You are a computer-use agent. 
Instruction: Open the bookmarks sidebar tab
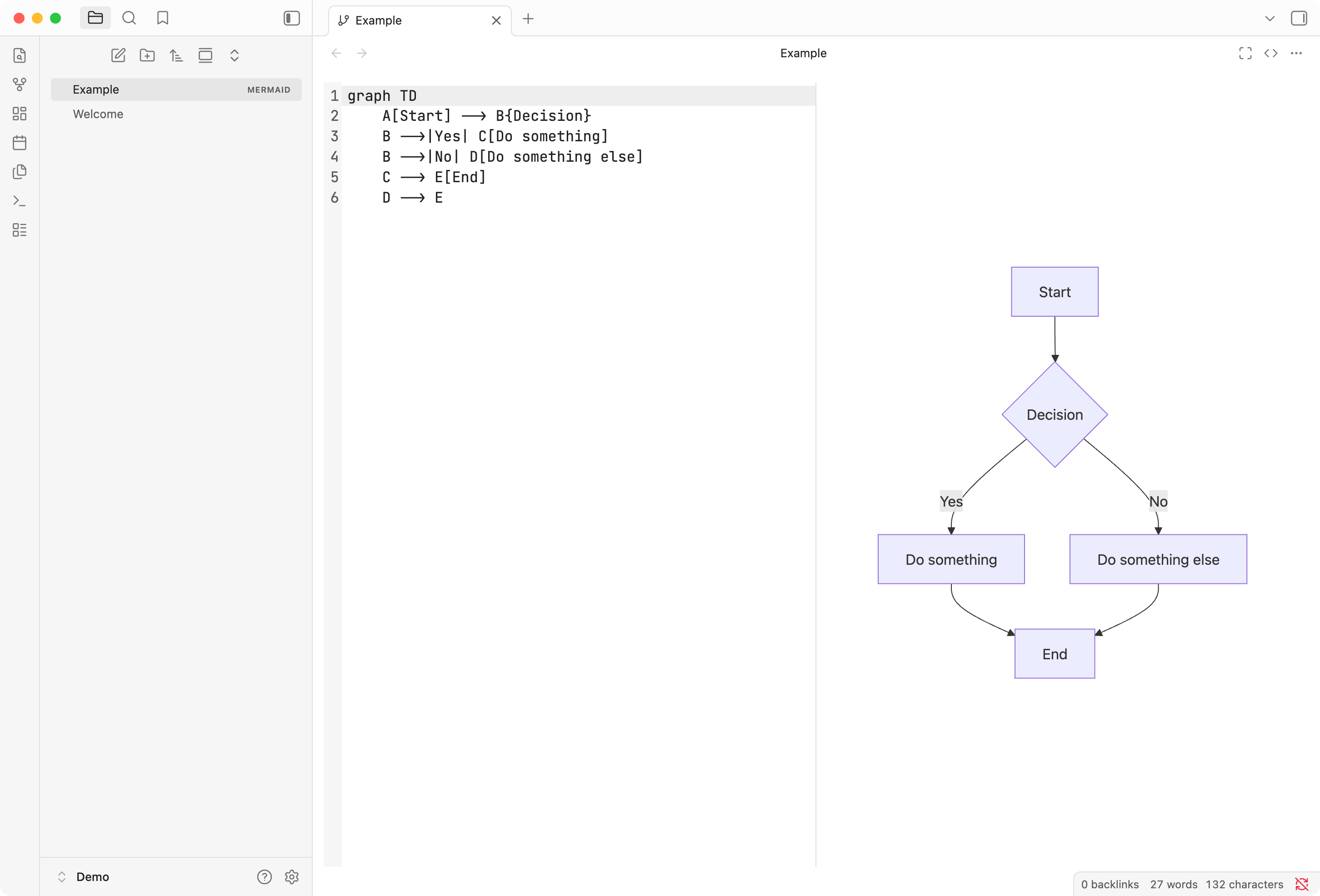(162, 18)
